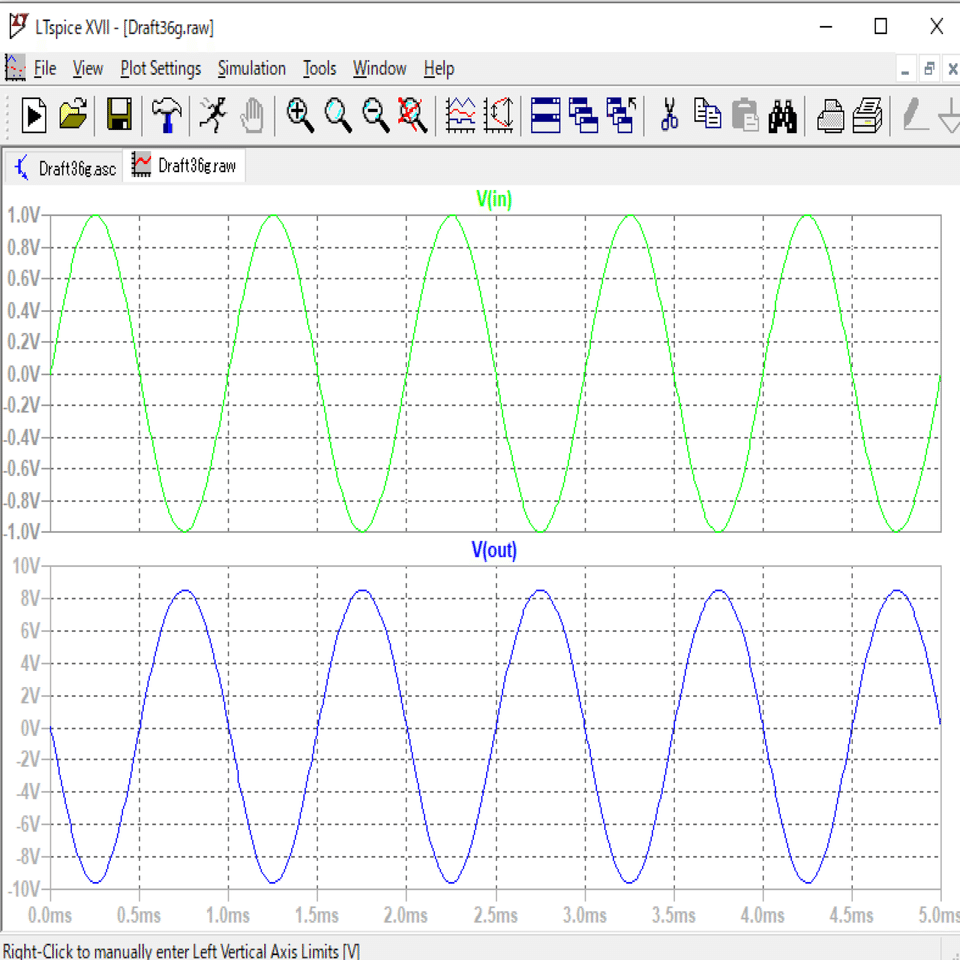Viewport: 960px width, 960px height.
Task: Click the Zoom In magnifier icon
Action: coord(299,115)
